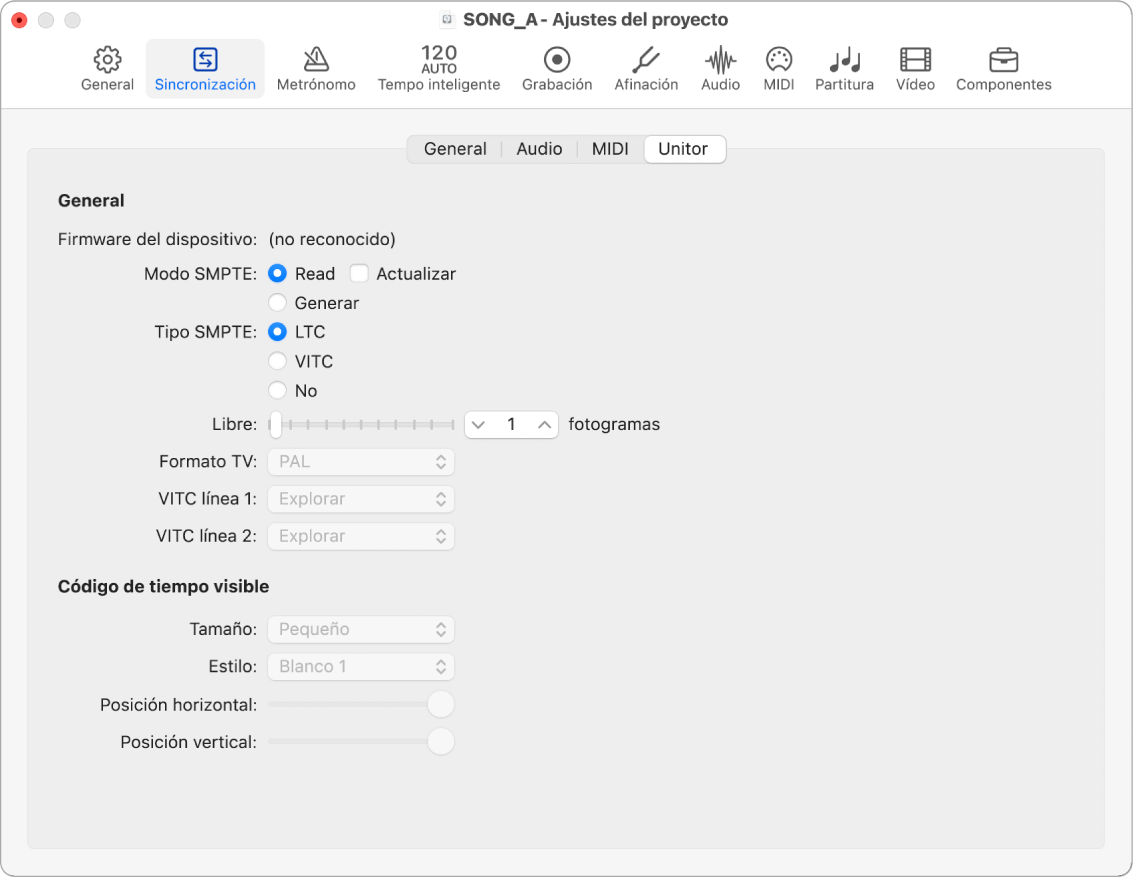Increase Libre fotogramas with up chevron

pos(544,425)
